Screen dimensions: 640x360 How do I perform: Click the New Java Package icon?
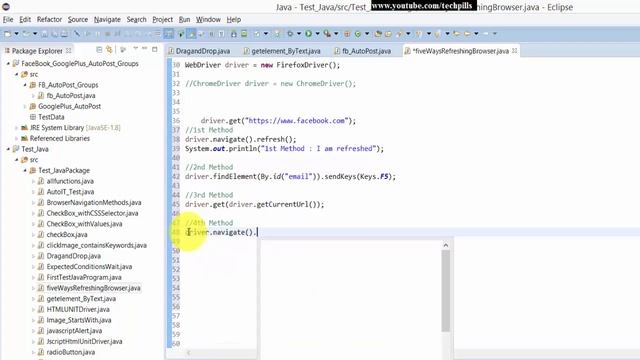point(347,34)
